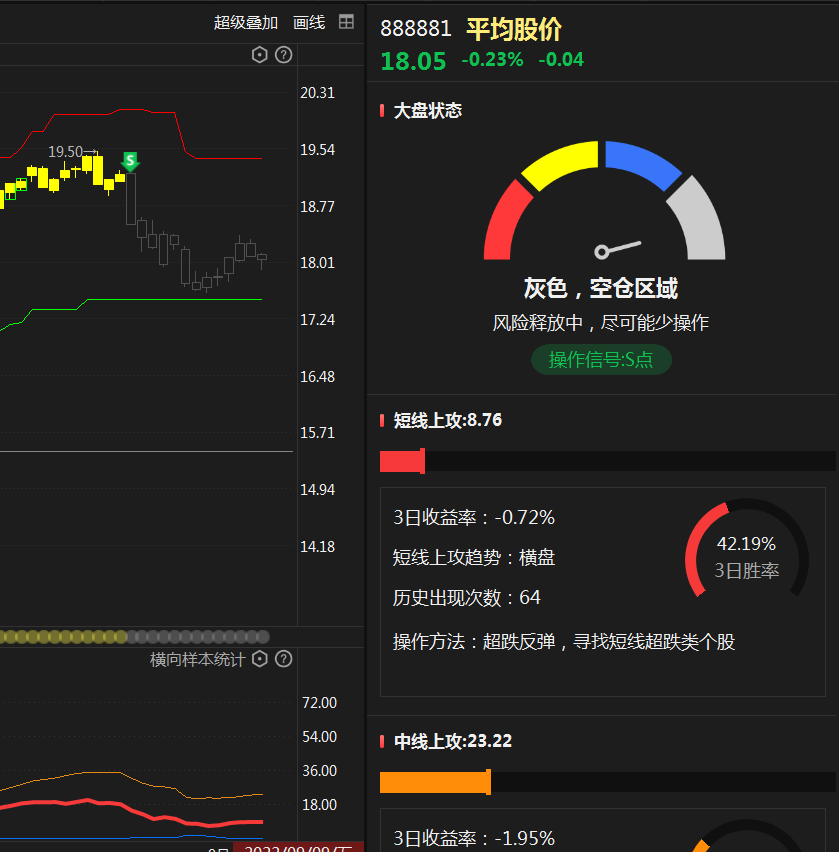Click the 36.00 indicator axis label
The image size is (839, 852).
tap(320, 771)
